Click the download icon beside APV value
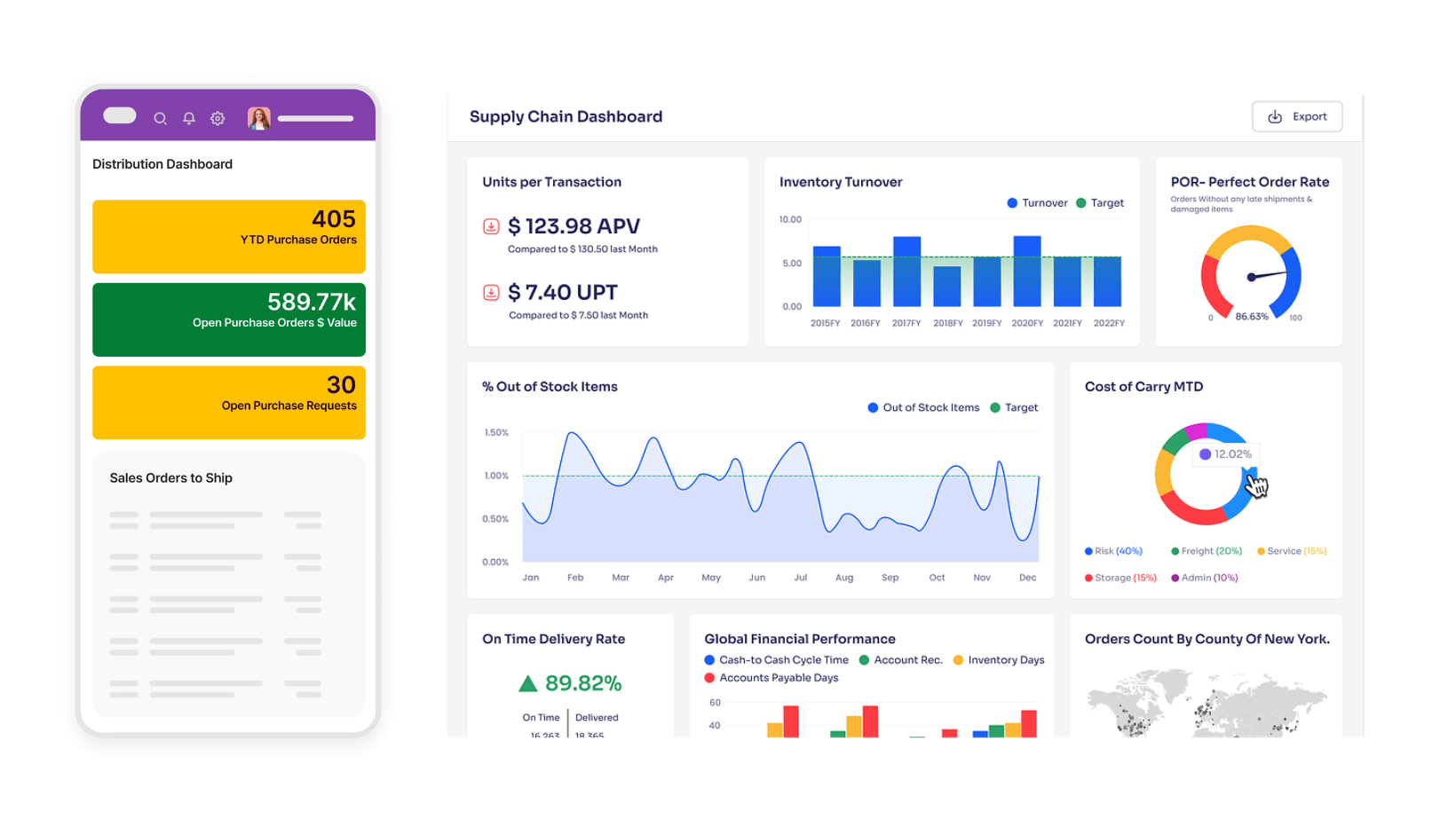Image resolution: width=1456 pixels, height=820 pixels. (x=491, y=226)
